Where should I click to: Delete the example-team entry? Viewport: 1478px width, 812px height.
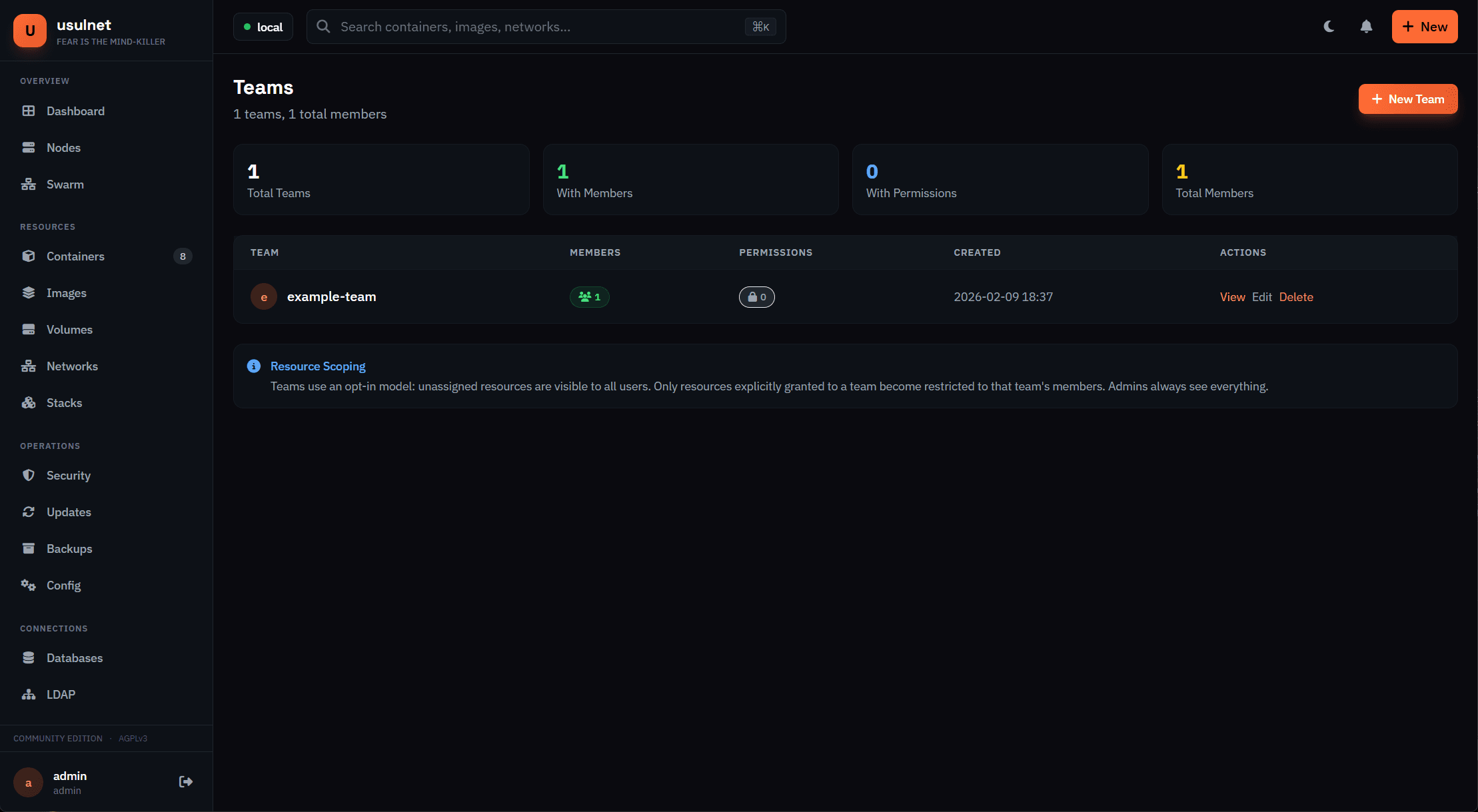[x=1296, y=297]
